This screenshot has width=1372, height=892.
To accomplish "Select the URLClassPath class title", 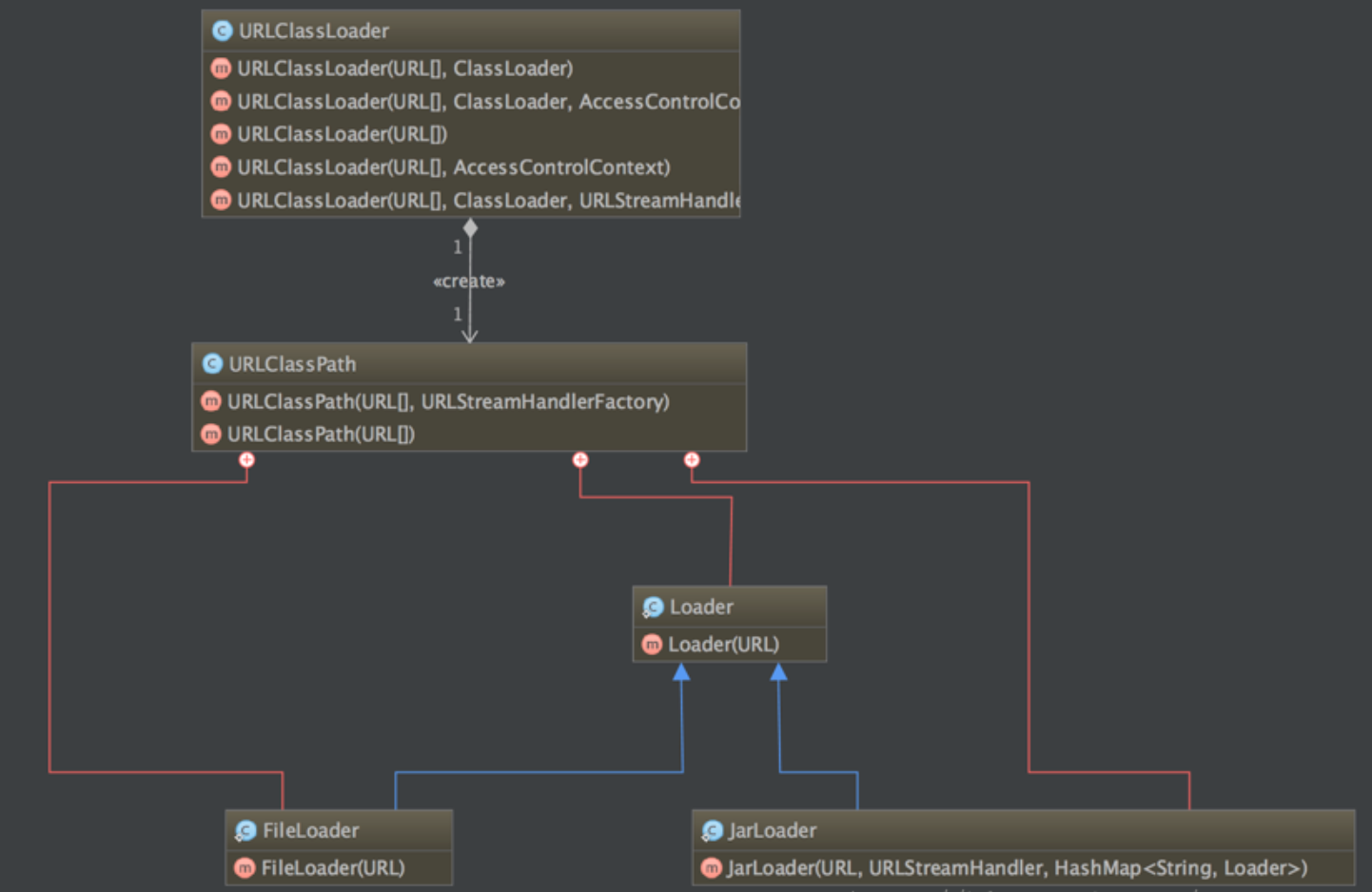I will (292, 364).
